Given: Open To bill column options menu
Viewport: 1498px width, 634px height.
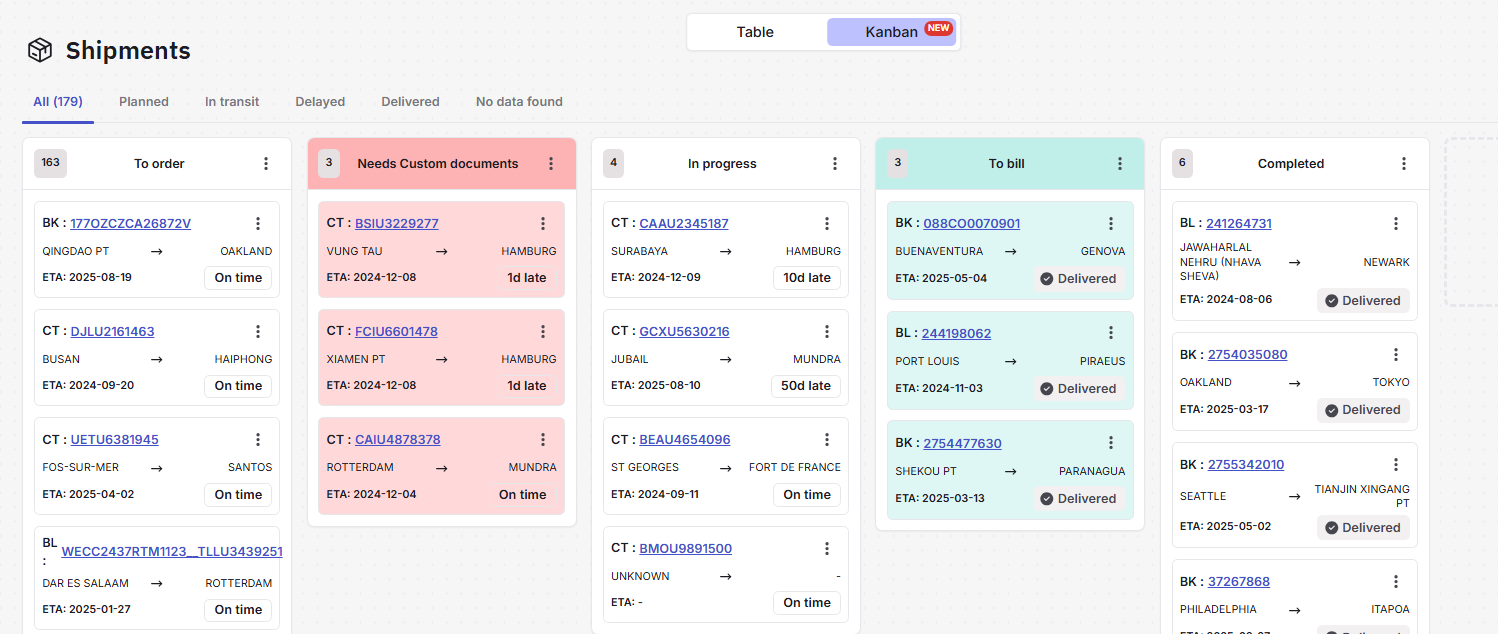Looking at the screenshot, I should coord(1119,164).
